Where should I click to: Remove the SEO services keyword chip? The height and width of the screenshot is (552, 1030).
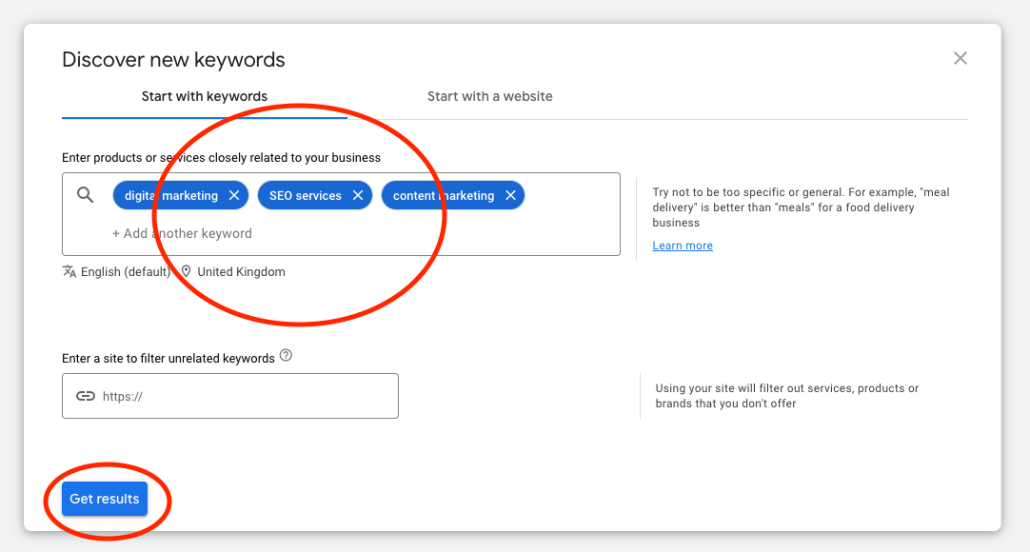pyautogui.click(x=357, y=196)
